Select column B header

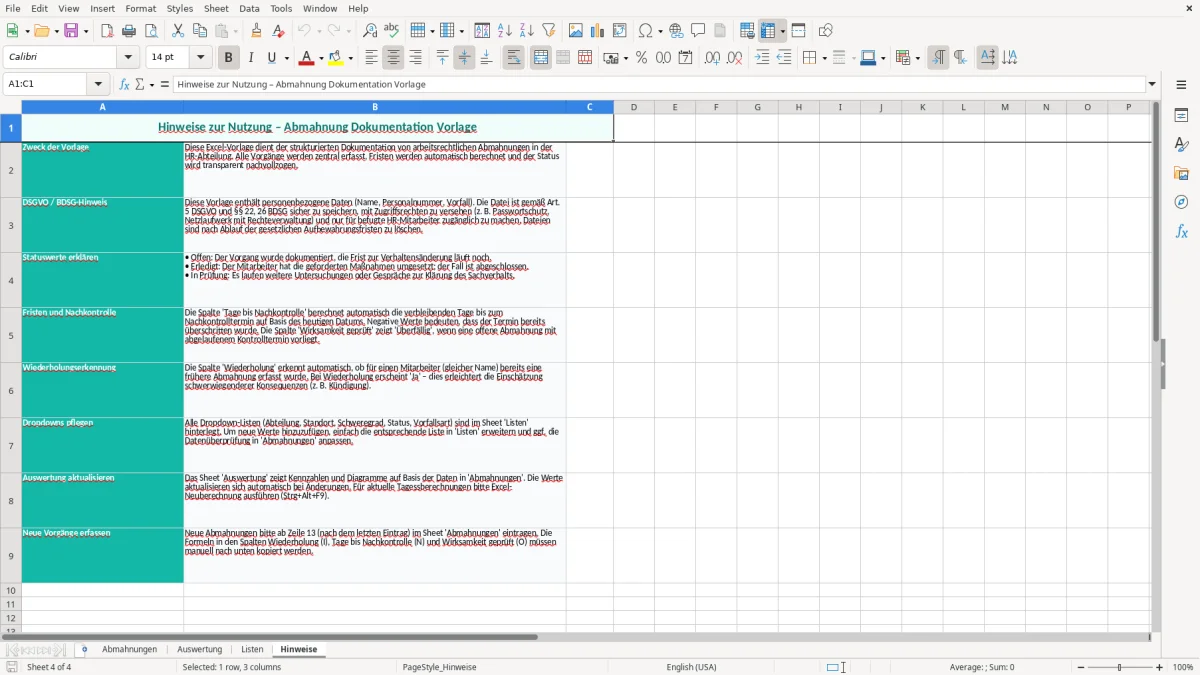375,107
